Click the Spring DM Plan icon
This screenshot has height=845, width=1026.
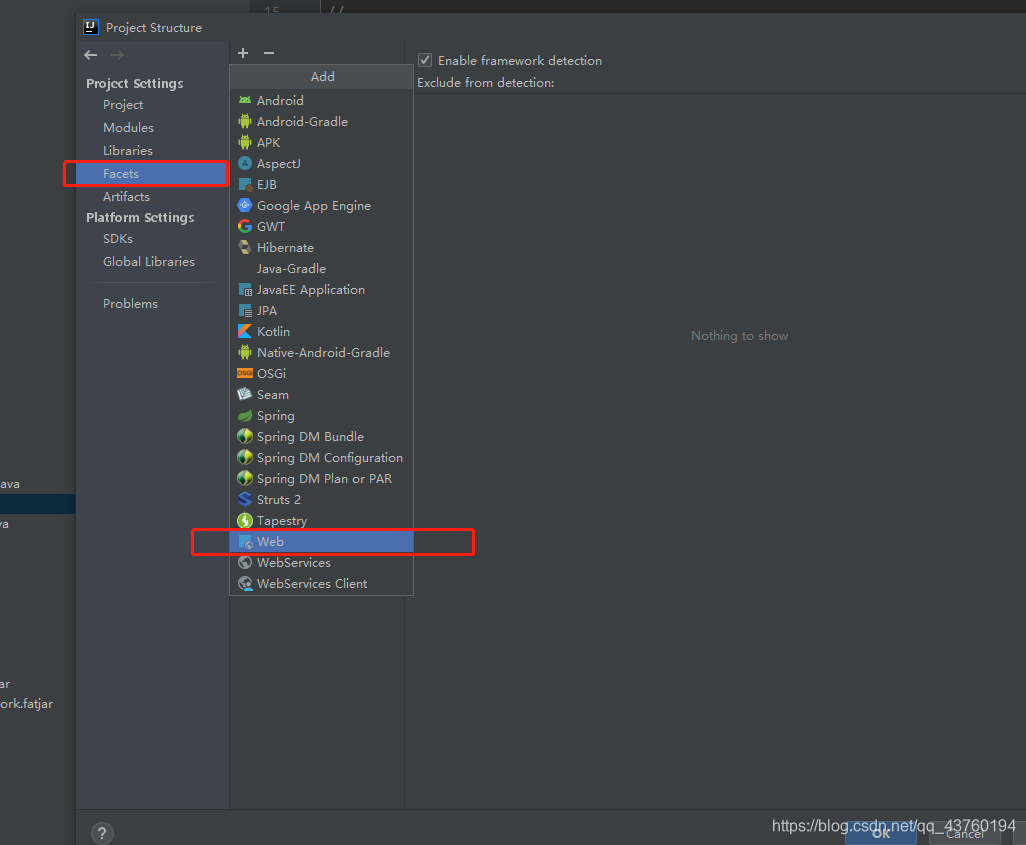245,478
